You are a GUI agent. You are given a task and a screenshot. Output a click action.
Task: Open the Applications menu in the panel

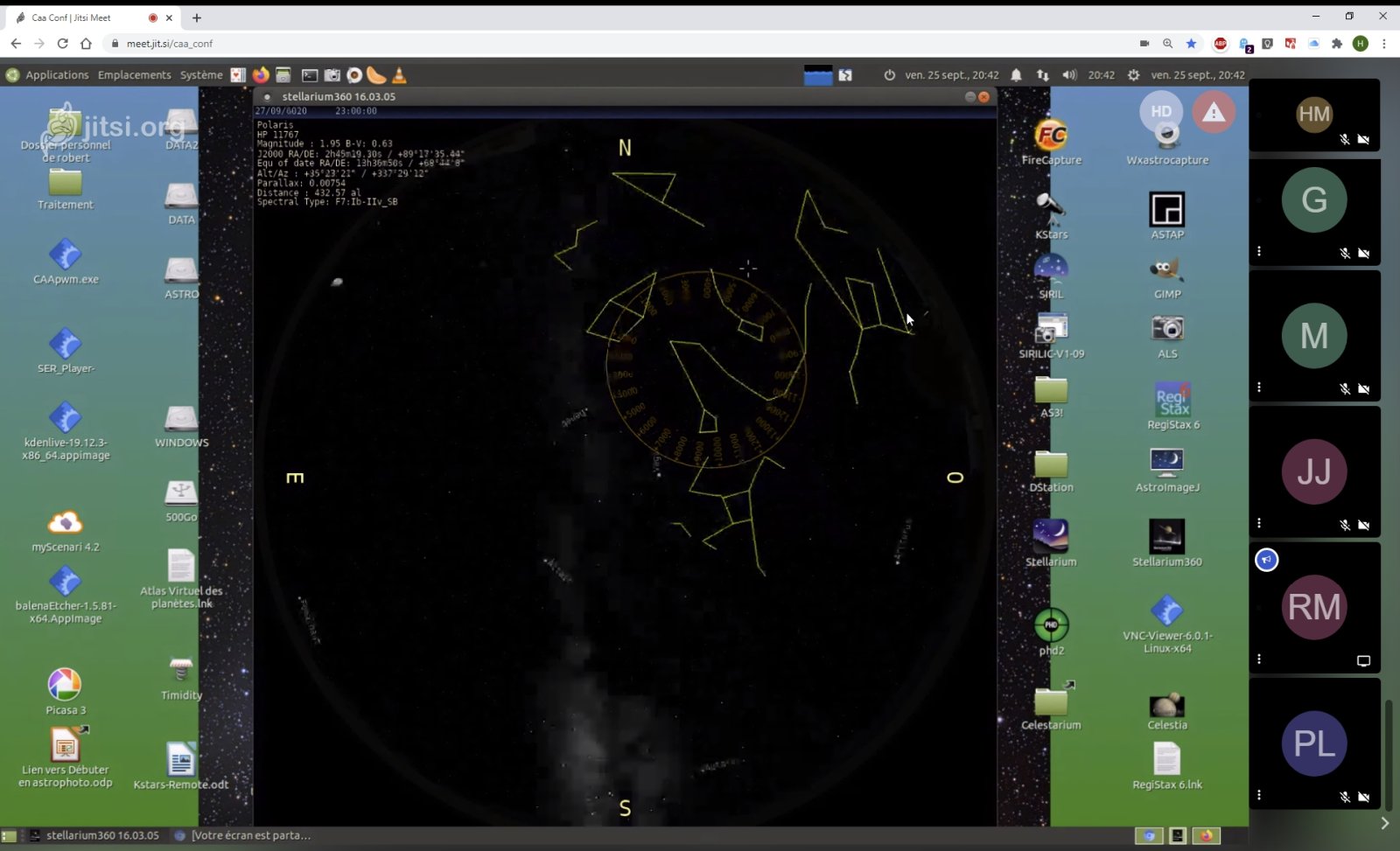(57, 75)
